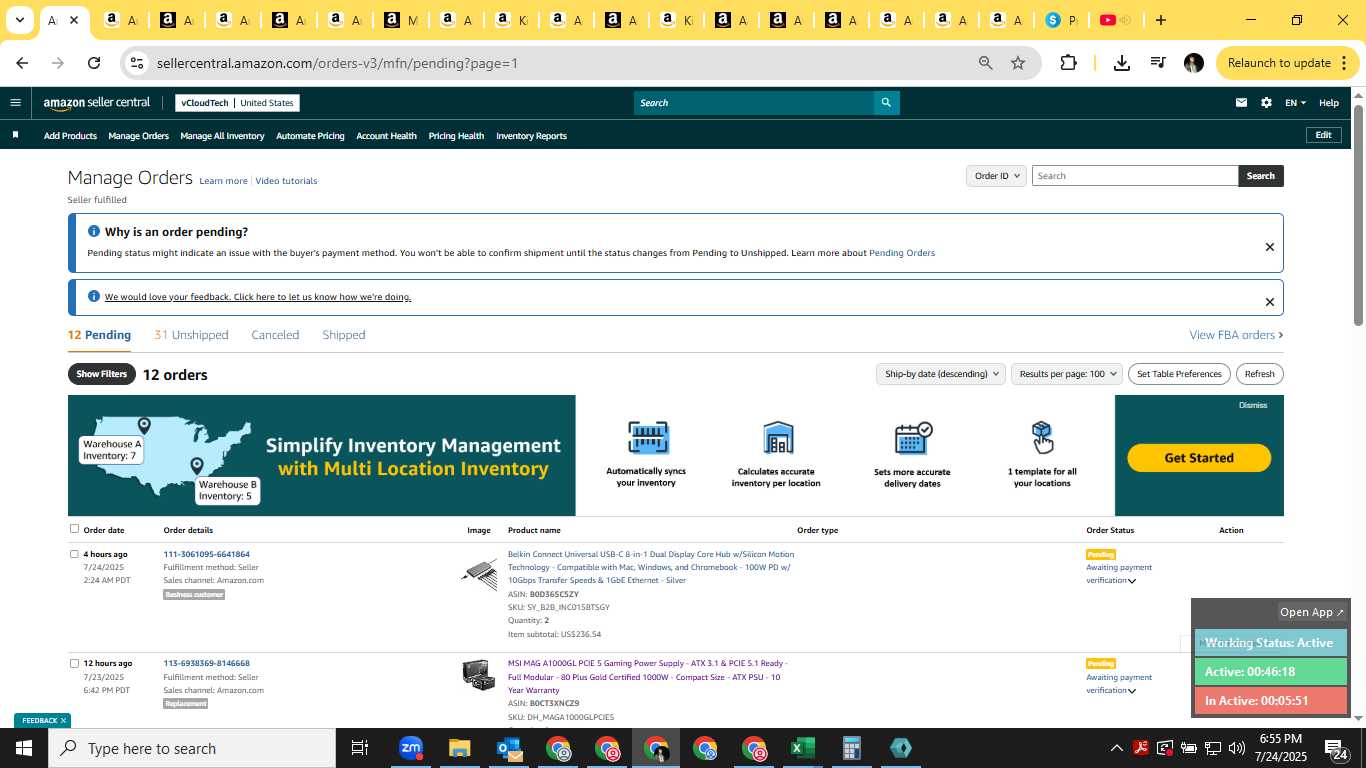Click the info icon beside 'Why is an order pending?'
This screenshot has height=768, width=1366.
(x=94, y=231)
